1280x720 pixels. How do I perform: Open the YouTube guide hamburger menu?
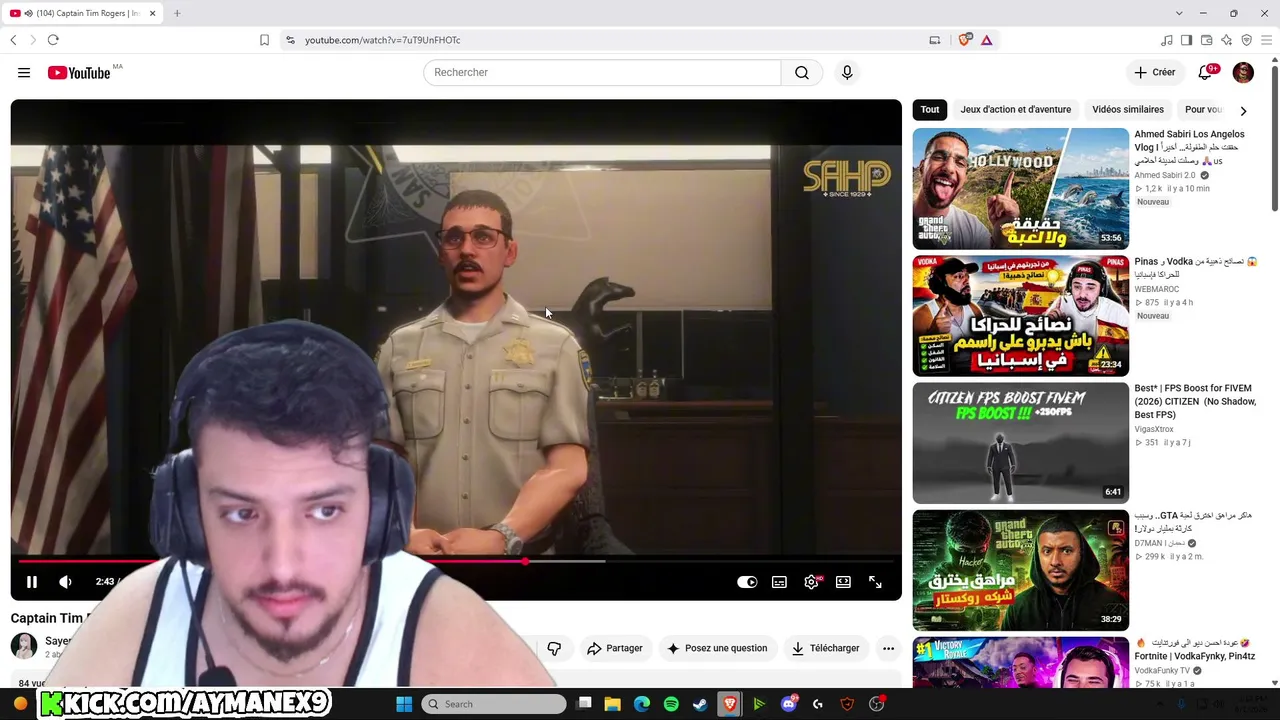24,72
